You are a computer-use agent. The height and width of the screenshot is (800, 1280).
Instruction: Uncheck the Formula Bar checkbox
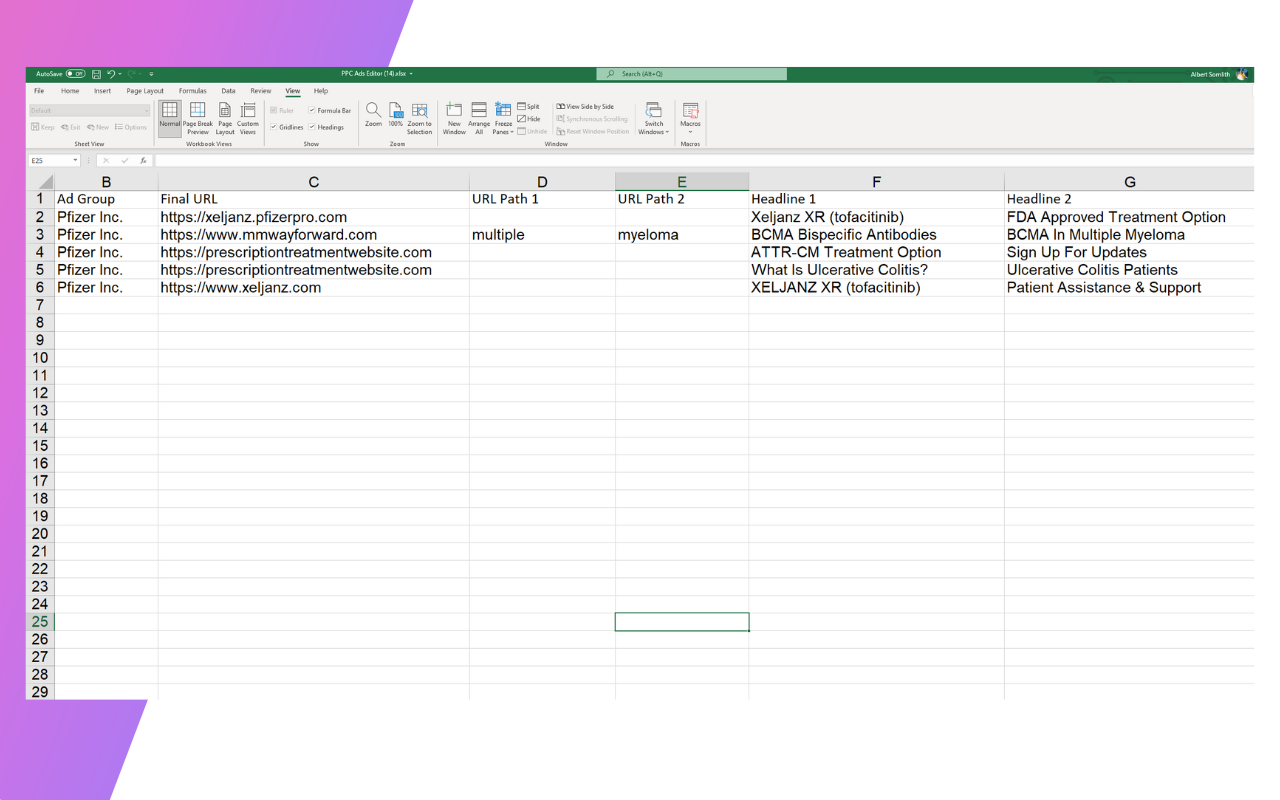coord(312,110)
